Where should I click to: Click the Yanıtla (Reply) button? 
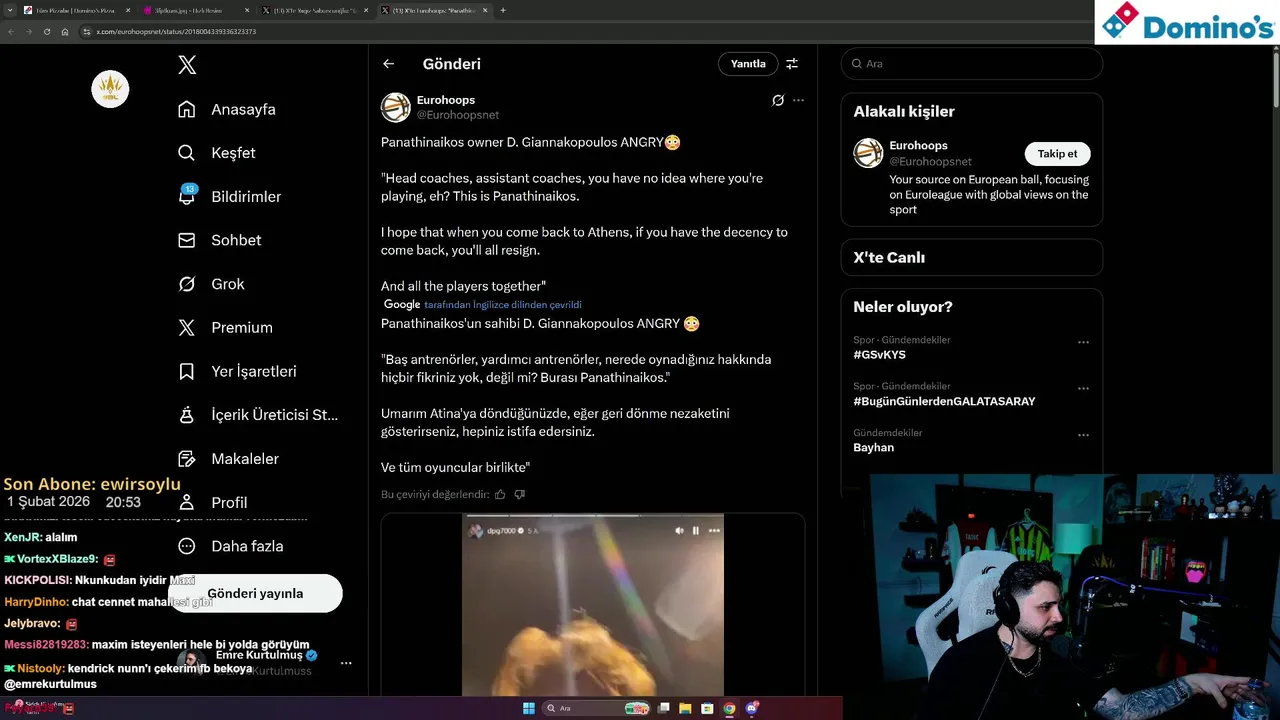click(748, 64)
